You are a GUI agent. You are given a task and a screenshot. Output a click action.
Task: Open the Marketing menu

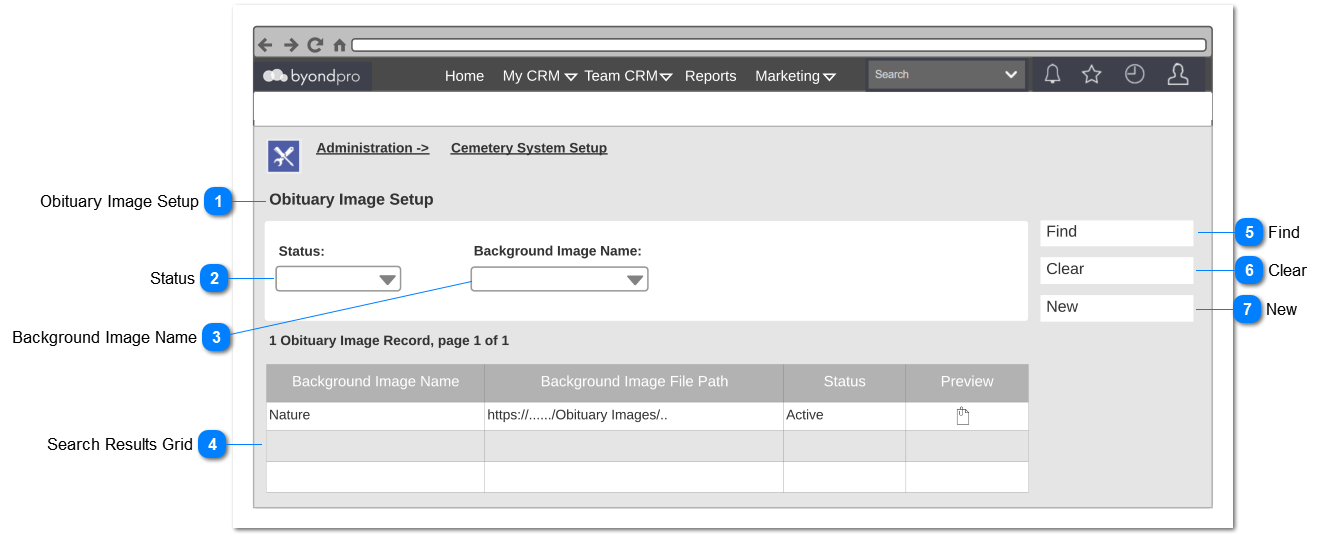point(795,76)
